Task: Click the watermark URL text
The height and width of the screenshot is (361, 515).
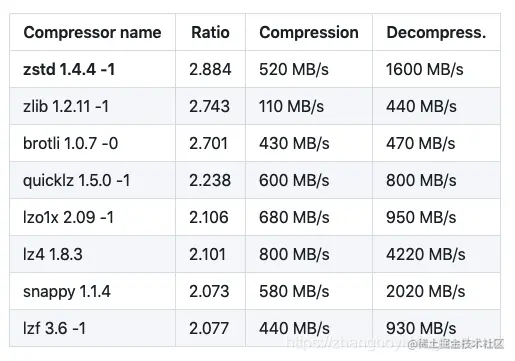Action: [x=345, y=342]
